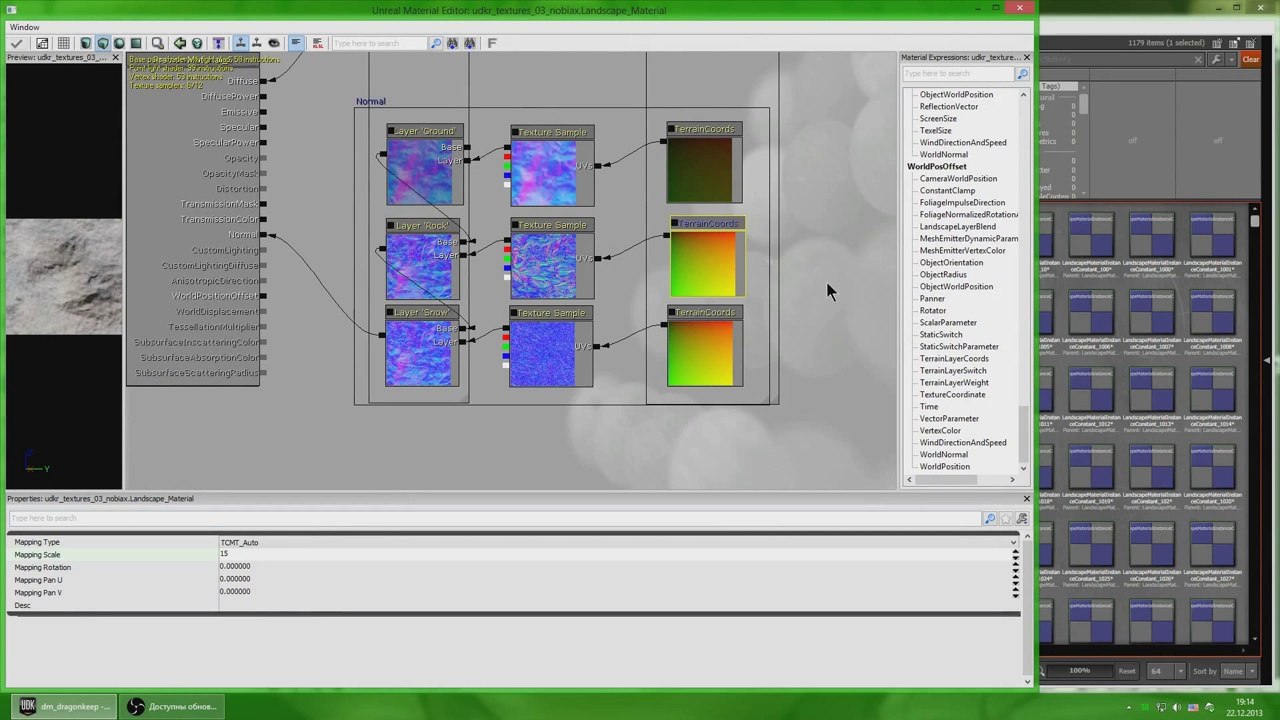Toggle the eye visibility toolbar icon
The image size is (1280, 720).
tap(273, 43)
